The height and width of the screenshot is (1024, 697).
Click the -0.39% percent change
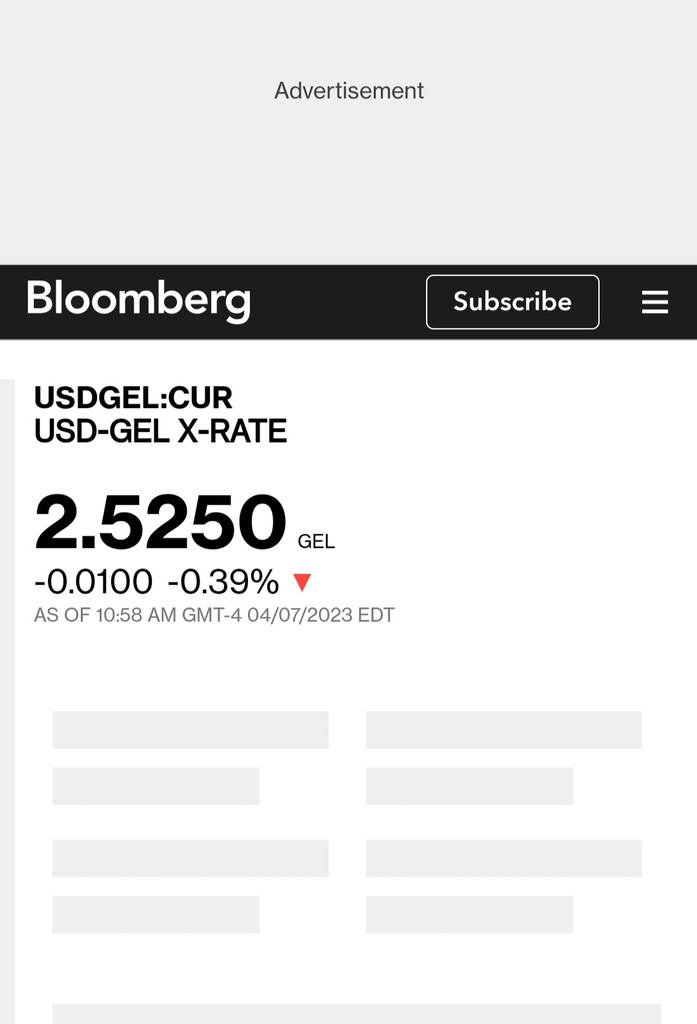pos(223,581)
